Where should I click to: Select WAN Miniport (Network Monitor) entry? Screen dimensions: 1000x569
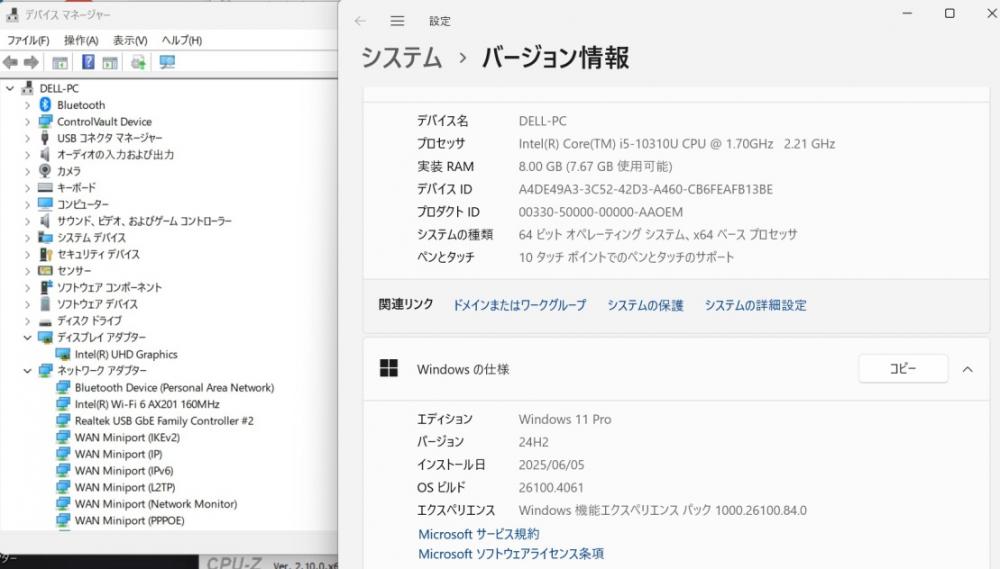156,503
